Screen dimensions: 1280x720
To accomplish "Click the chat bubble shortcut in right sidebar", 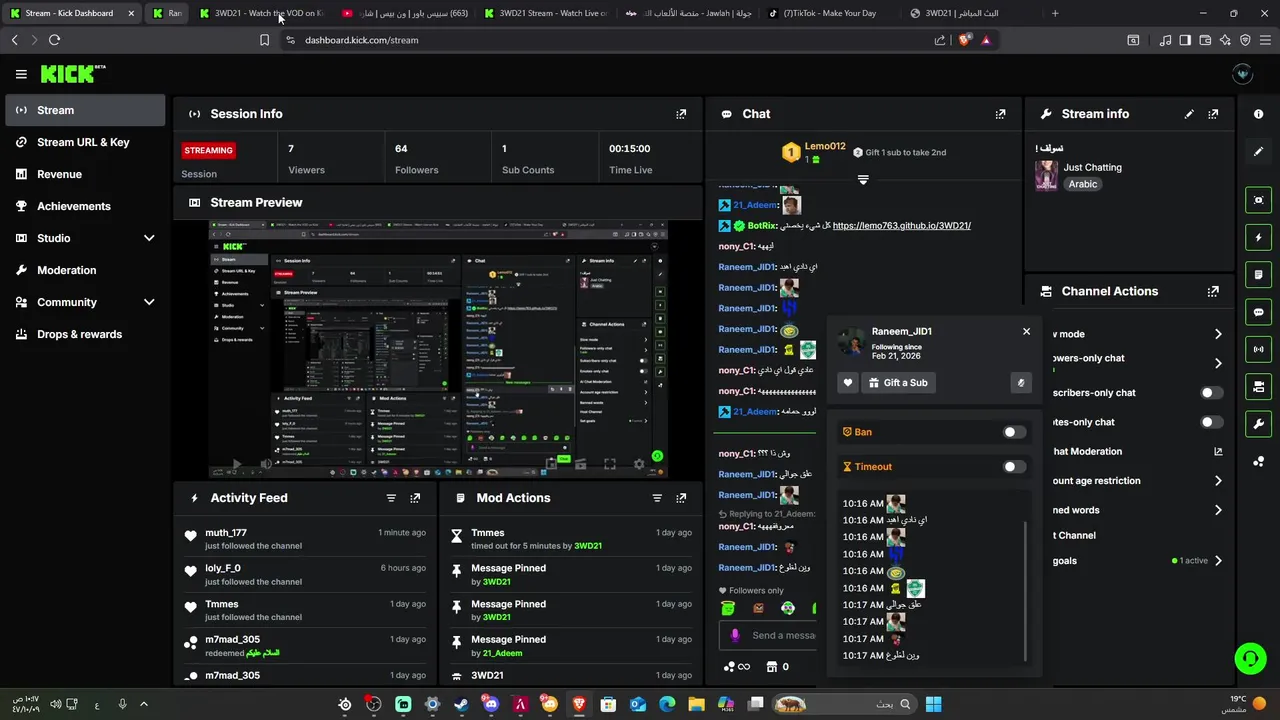I will point(1258,312).
